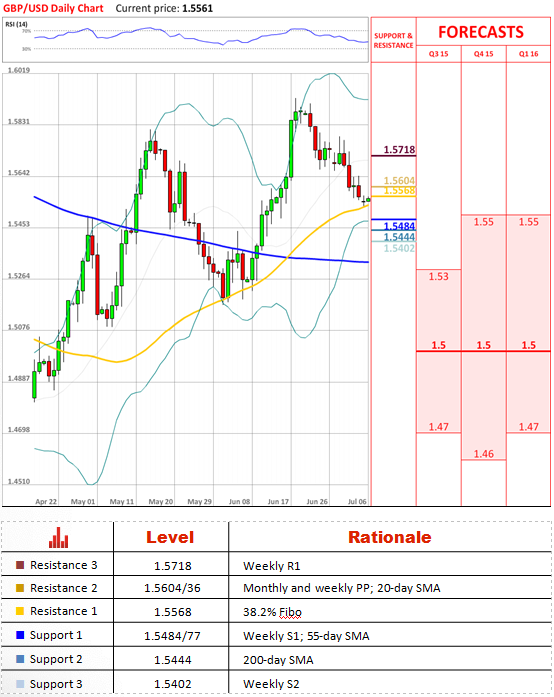Click the Level column header

170,537
